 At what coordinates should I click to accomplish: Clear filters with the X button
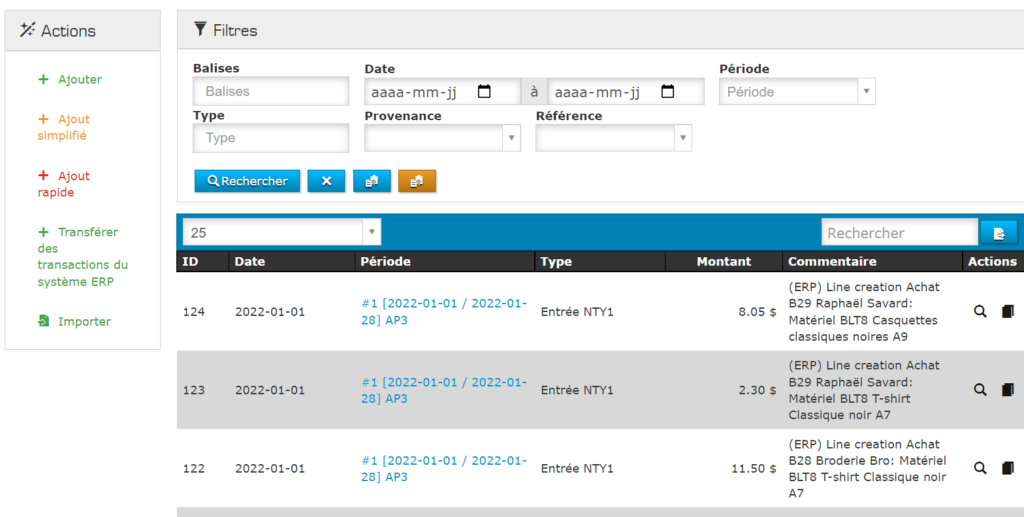coord(326,181)
